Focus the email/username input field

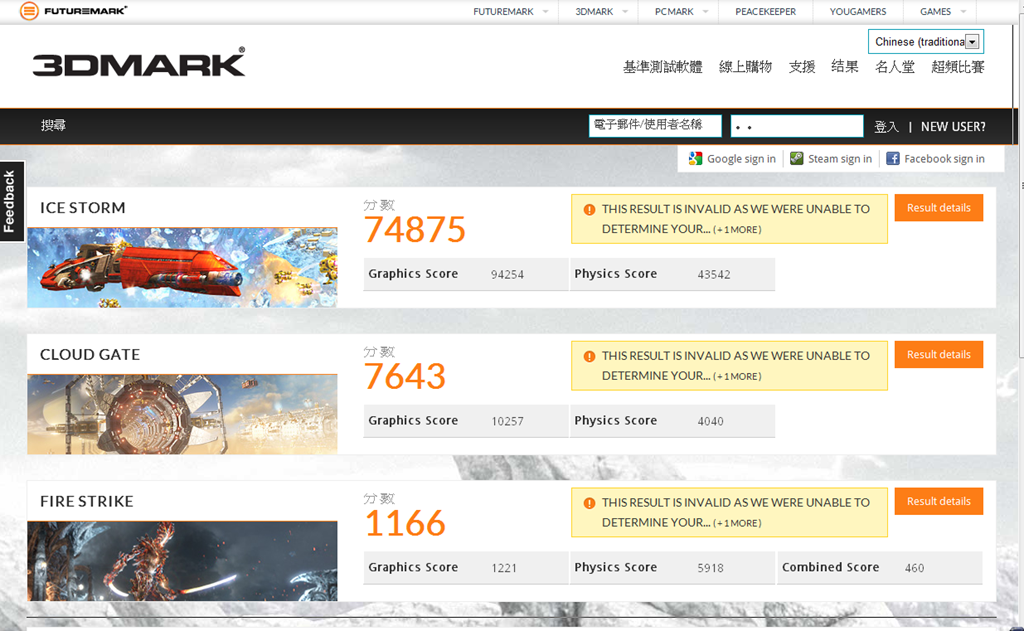pyautogui.click(x=655, y=126)
